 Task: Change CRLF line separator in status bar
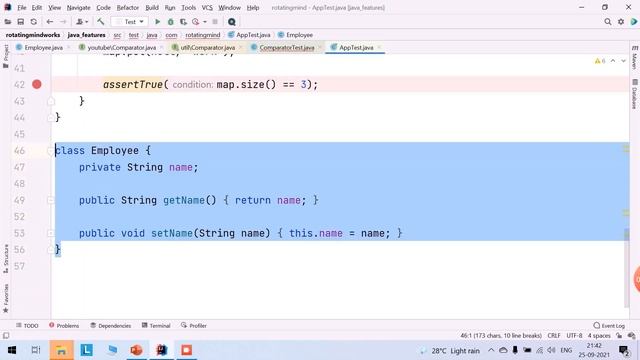[x=554, y=336]
